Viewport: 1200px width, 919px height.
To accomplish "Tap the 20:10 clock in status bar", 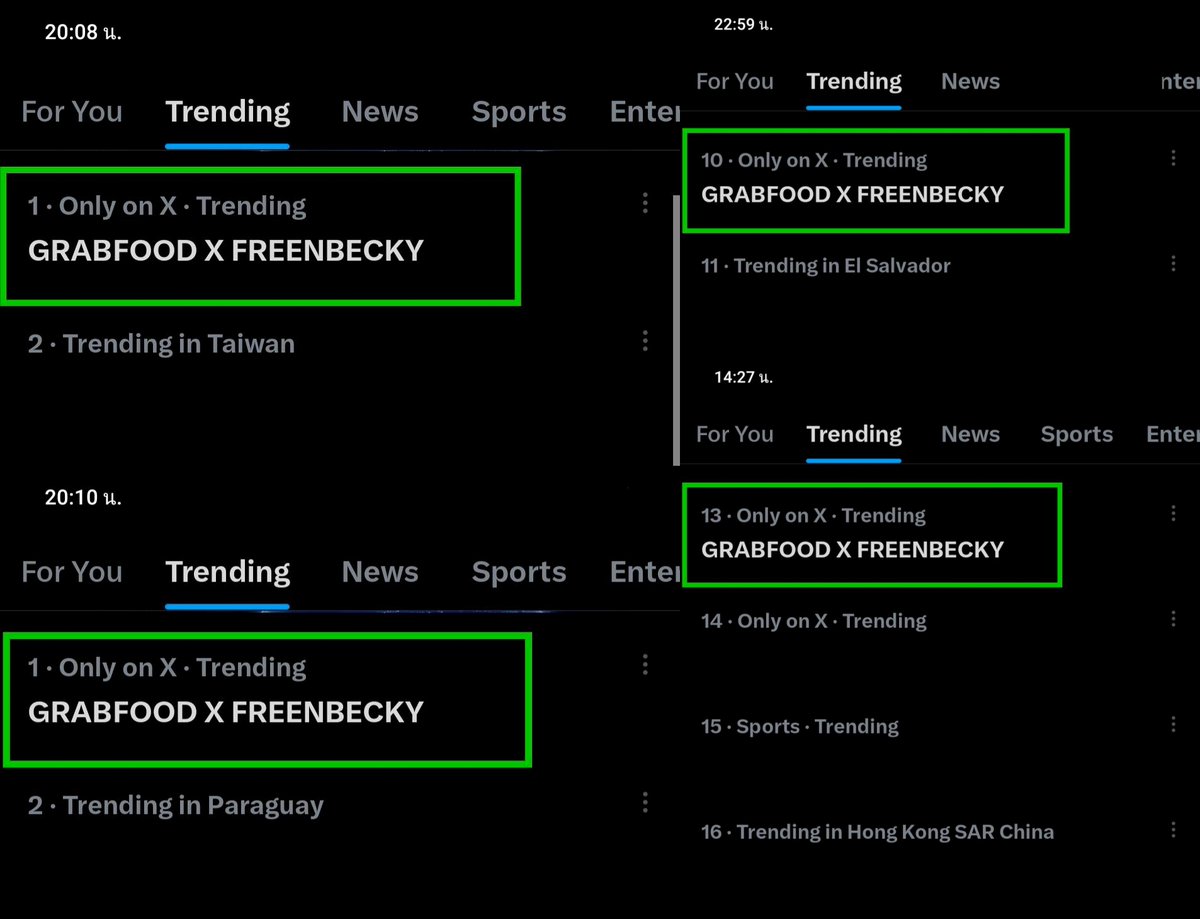I will point(83,497).
